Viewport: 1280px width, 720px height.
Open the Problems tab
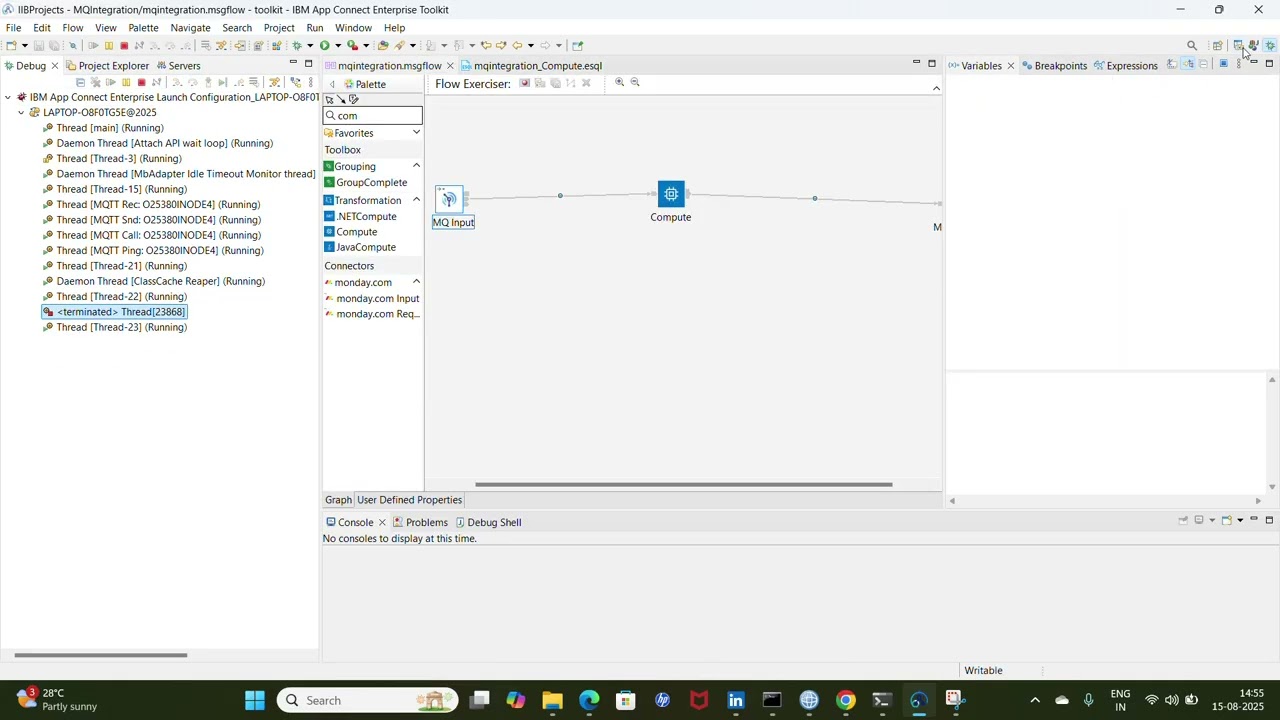point(420,522)
